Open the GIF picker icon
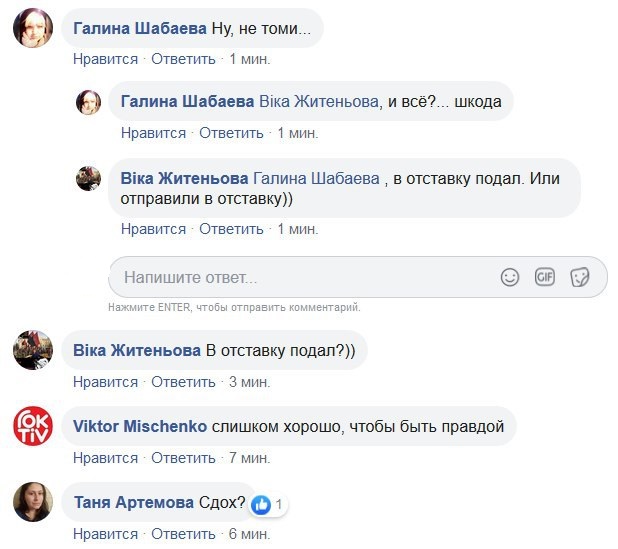The image size is (618, 549). pyautogui.click(x=544, y=277)
